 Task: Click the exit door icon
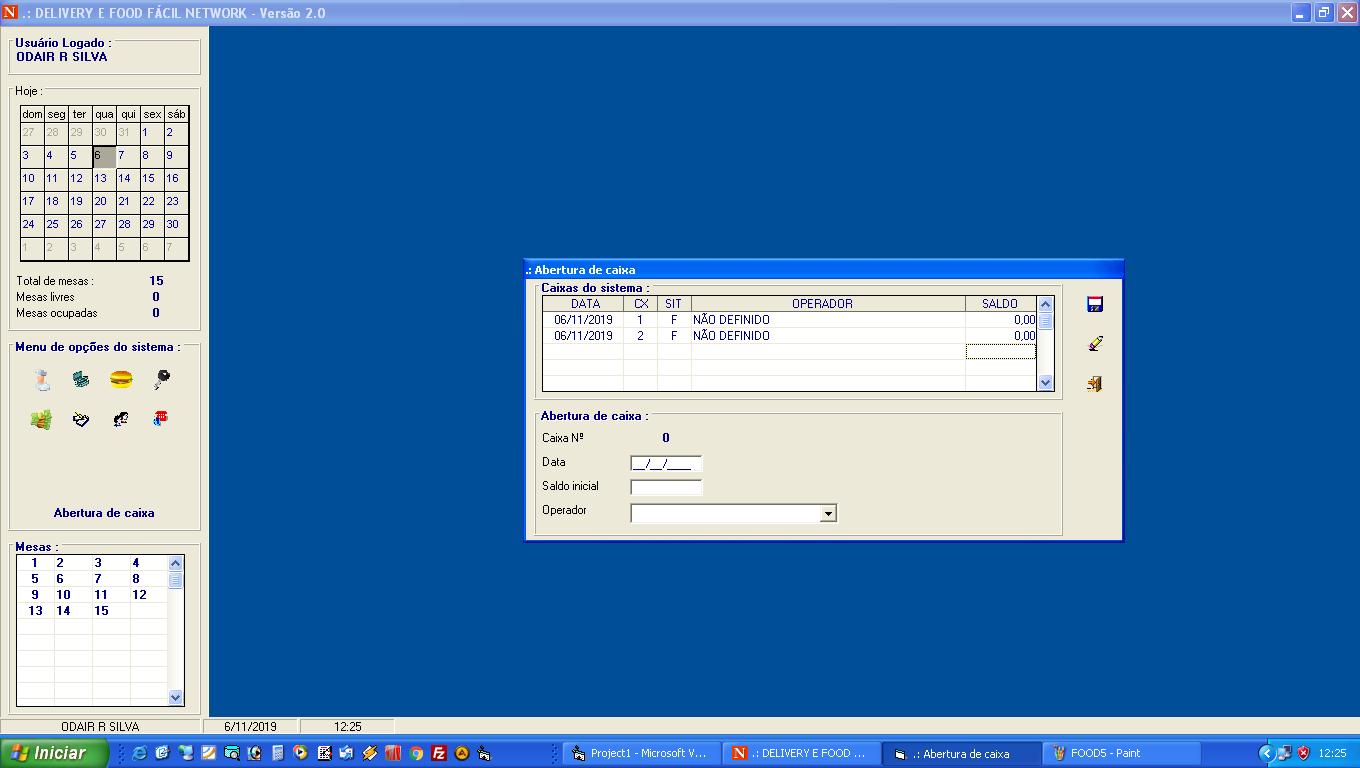coord(1094,384)
